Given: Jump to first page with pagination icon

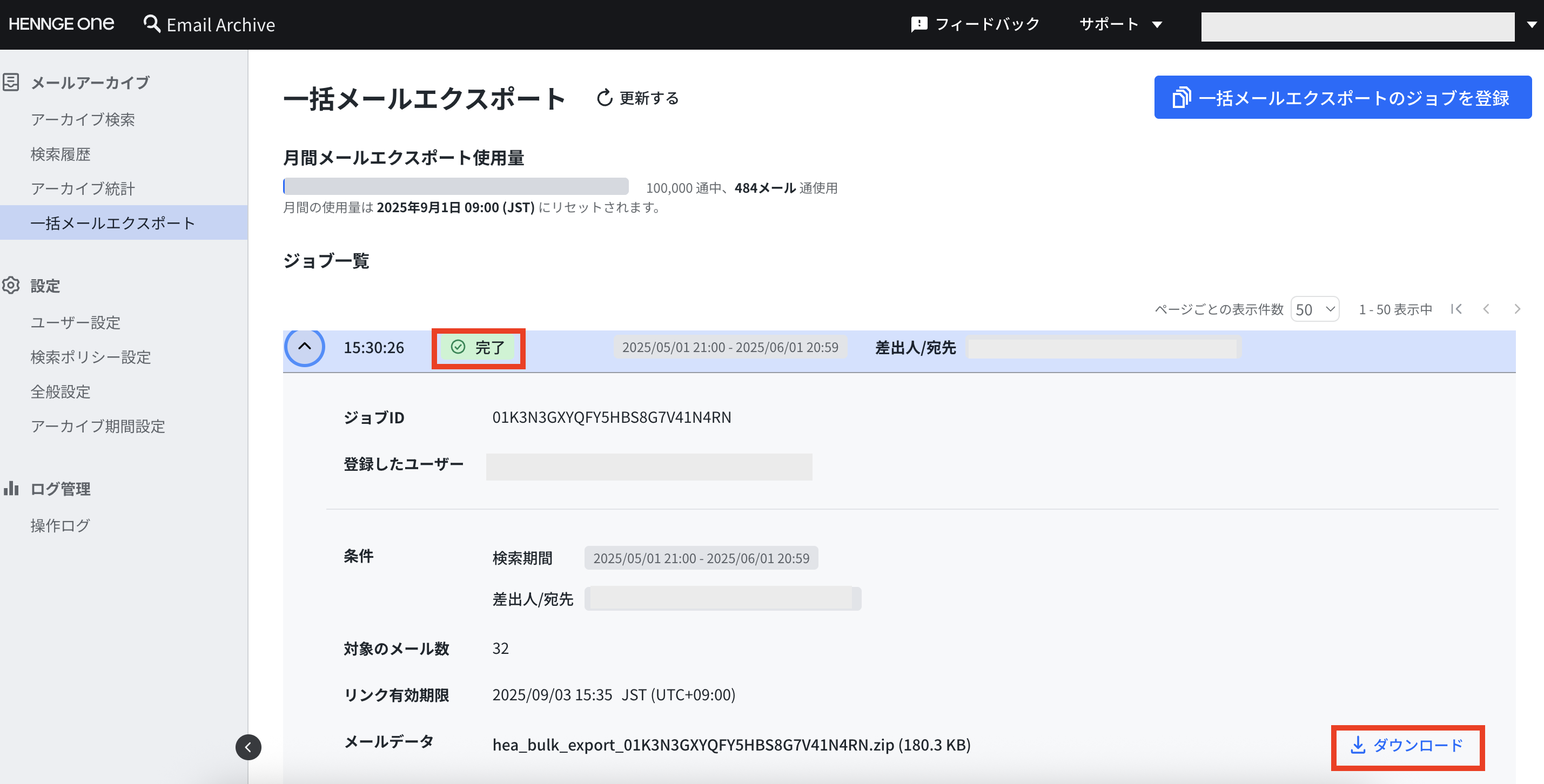Looking at the screenshot, I should (1458, 309).
